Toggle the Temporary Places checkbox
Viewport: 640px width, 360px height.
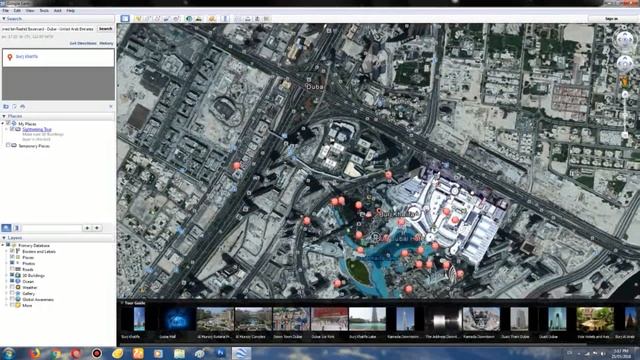8,145
